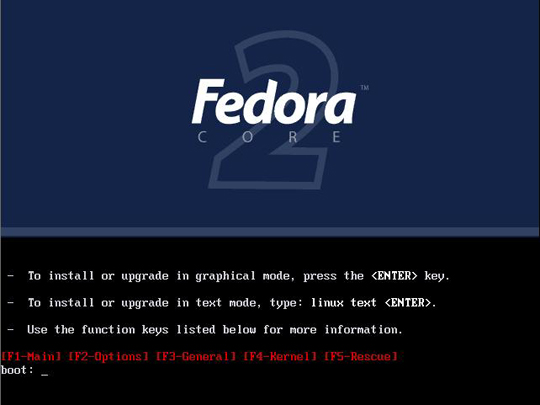Select the F4-Kernel help label
The height and width of the screenshot is (405, 540).
click(280, 356)
